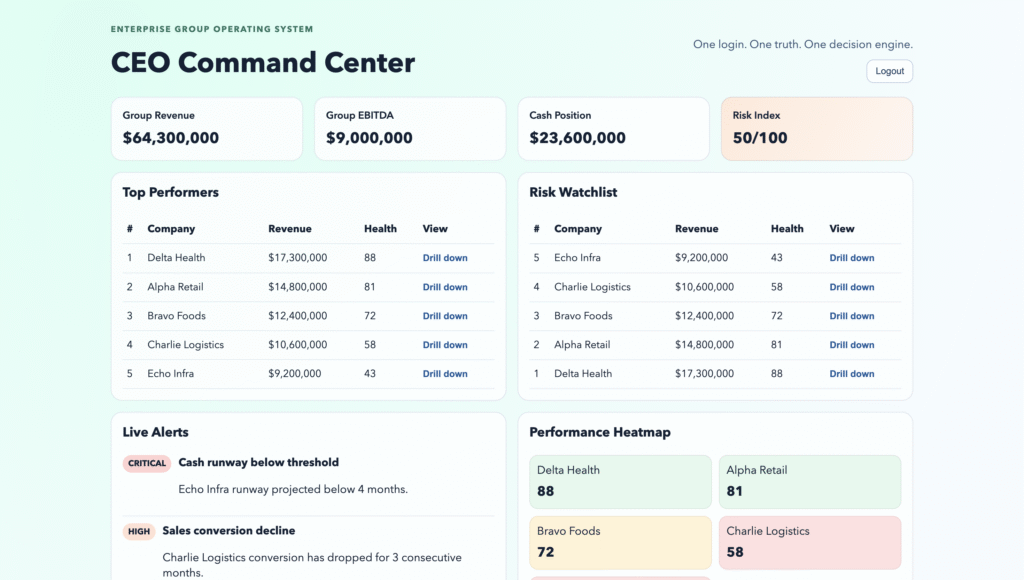Click the Logout button
The image size is (1024, 580).
pyautogui.click(x=889, y=71)
